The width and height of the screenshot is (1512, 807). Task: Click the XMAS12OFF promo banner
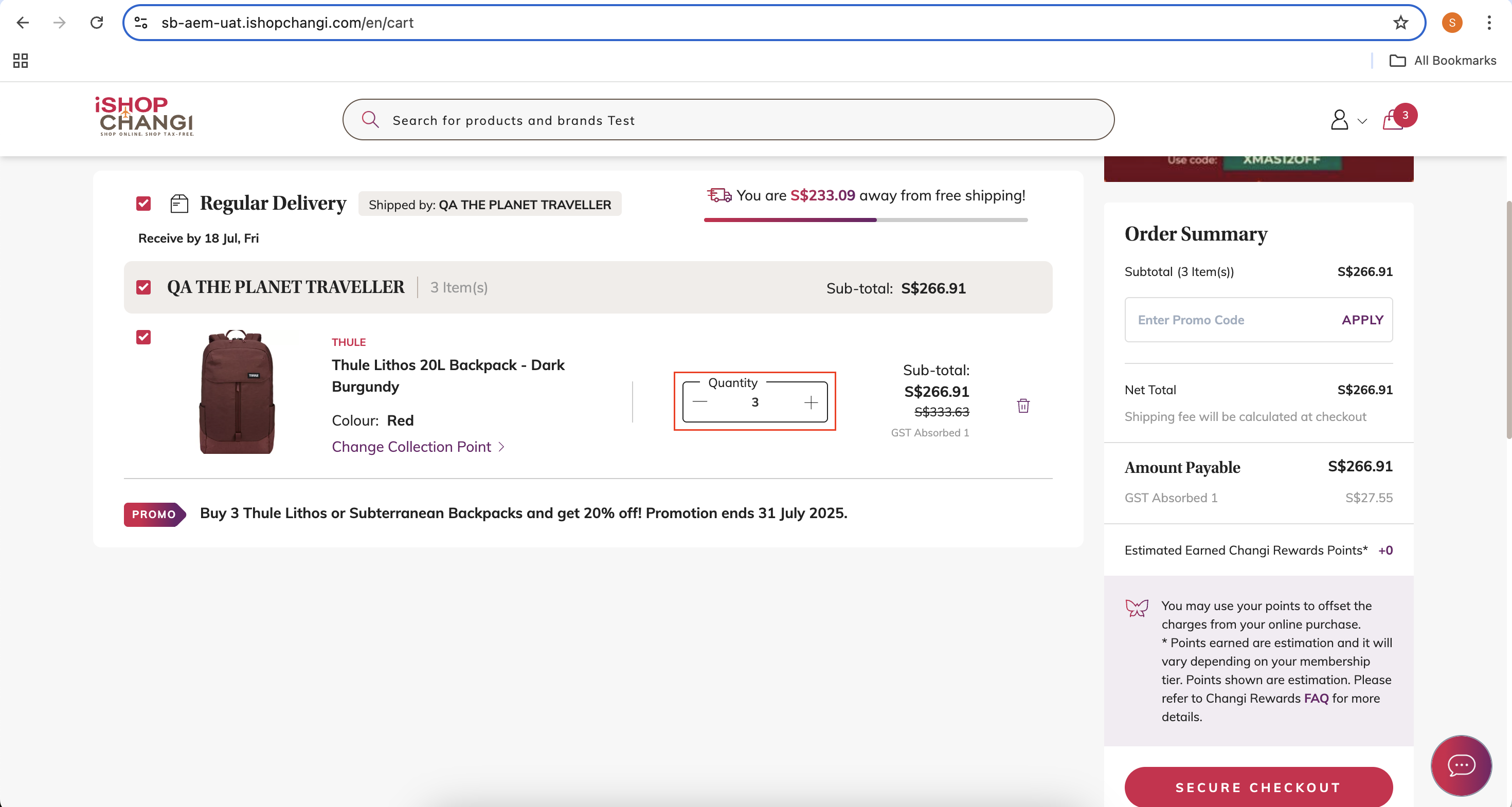click(1258, 168)
